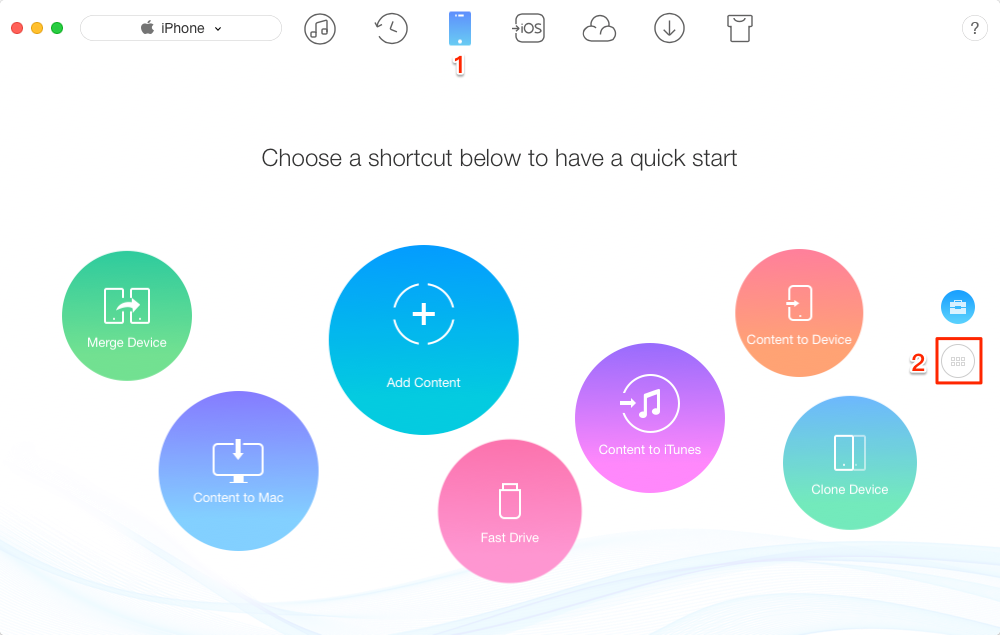This screenshot has height=635, width=1000.
Task: Maximize the window with green button
Action: pyautogui.click(x=57, y=28)
